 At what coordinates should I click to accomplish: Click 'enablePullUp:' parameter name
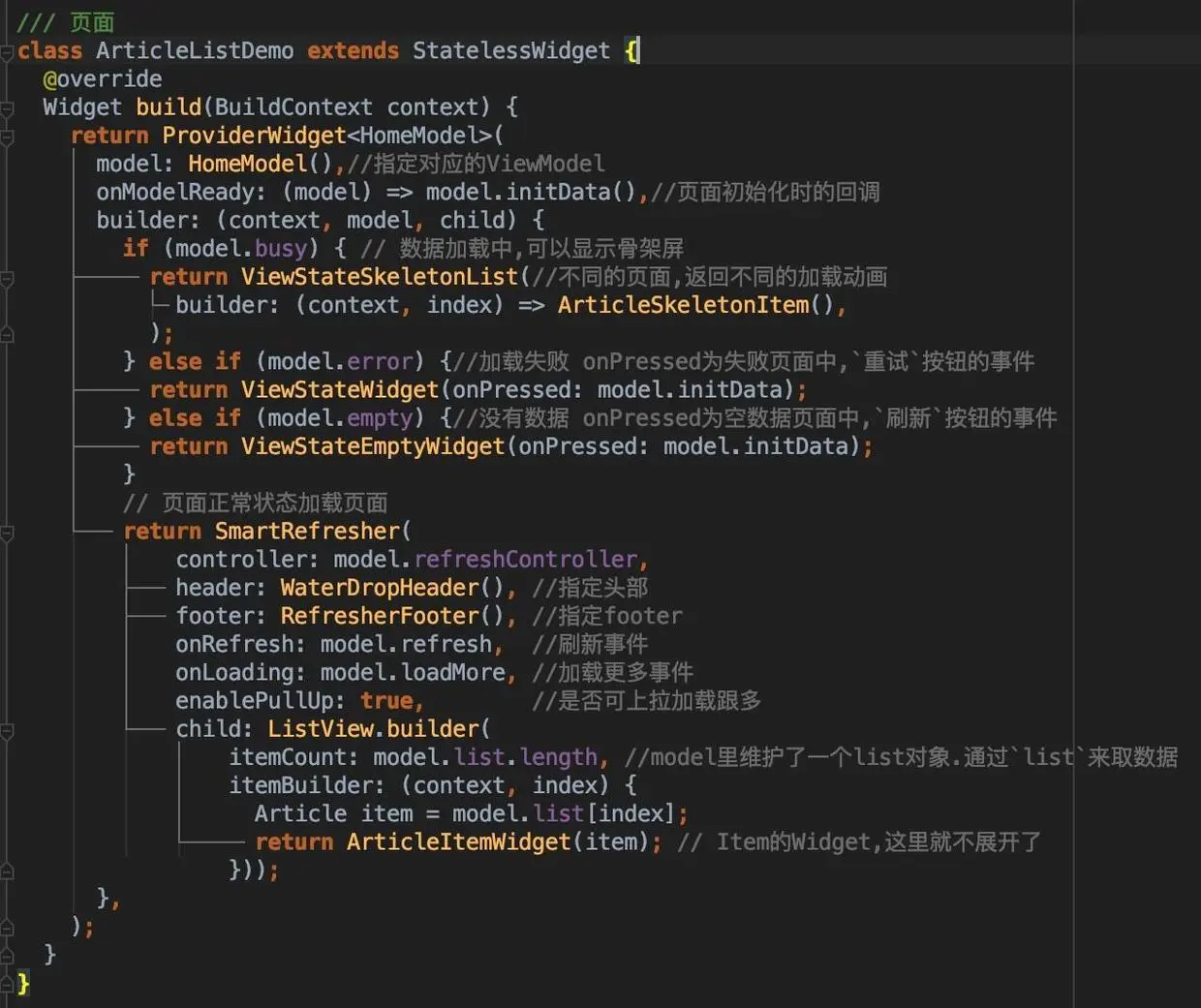(261, 701)
